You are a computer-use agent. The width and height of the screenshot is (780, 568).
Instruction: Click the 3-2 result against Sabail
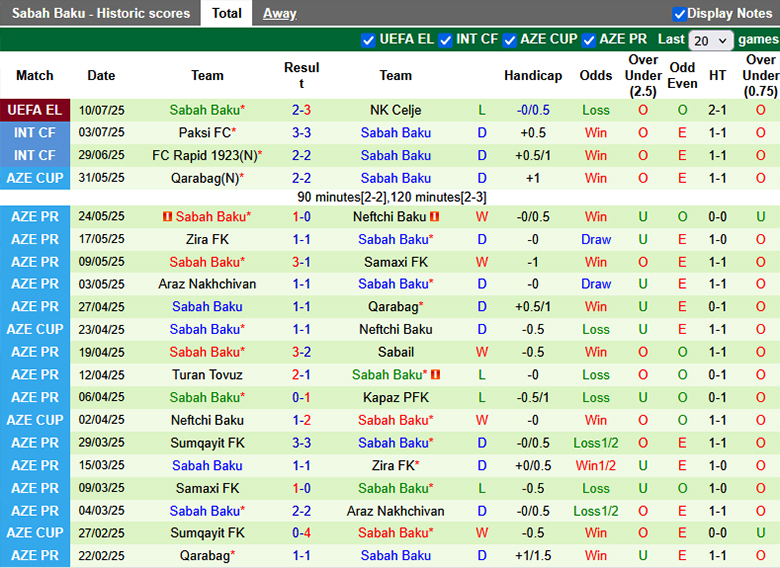[301, 352]
